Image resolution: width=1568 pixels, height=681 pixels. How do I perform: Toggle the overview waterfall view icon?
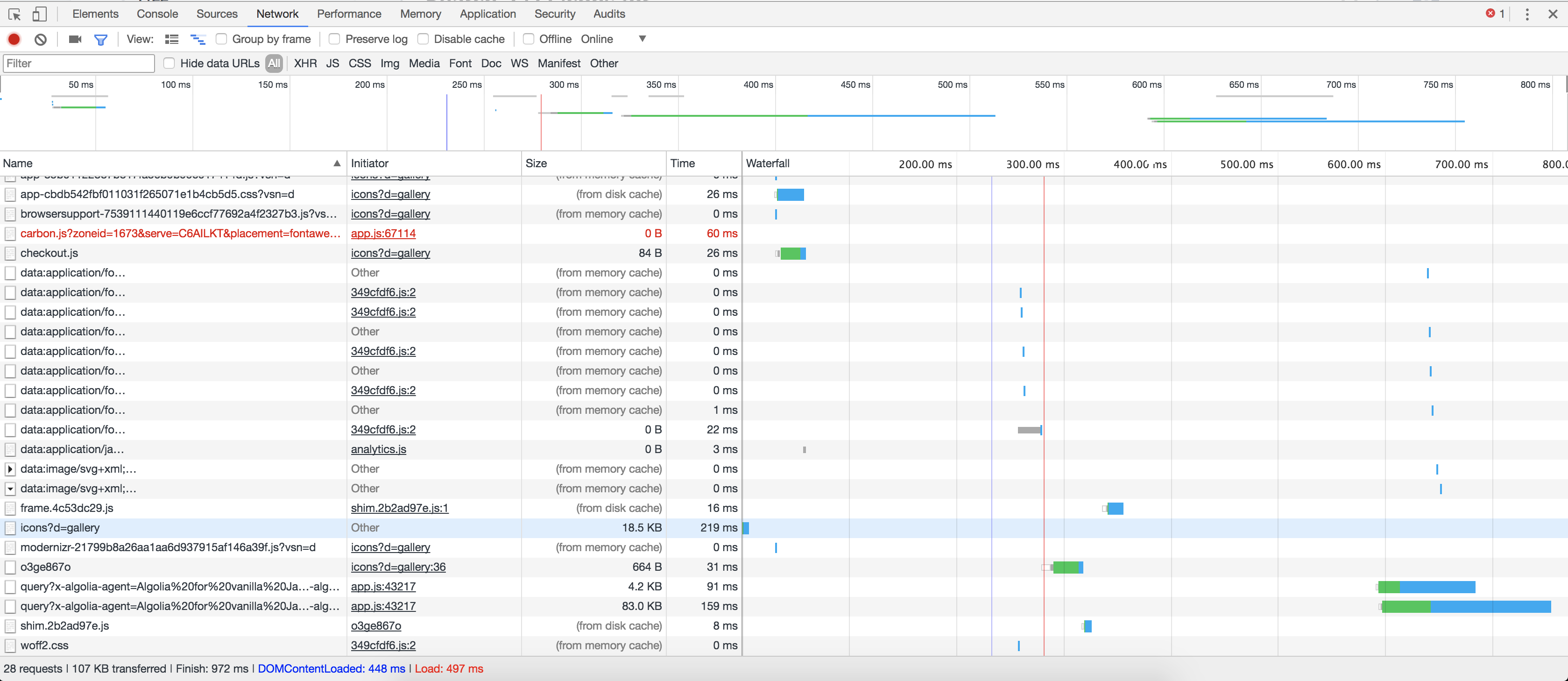click(198, 39)
